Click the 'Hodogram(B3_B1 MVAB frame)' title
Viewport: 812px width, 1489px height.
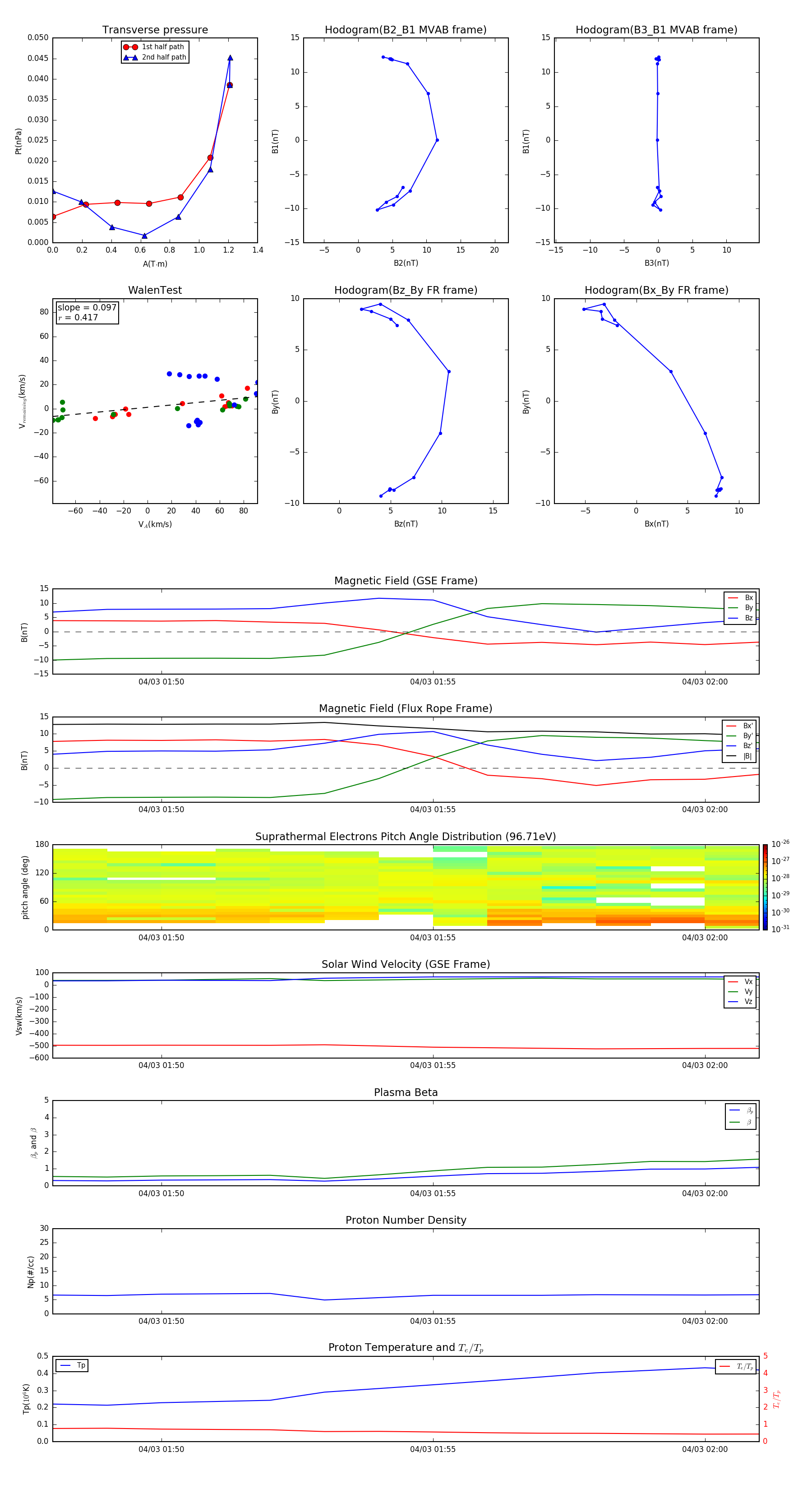coord(656,29)
